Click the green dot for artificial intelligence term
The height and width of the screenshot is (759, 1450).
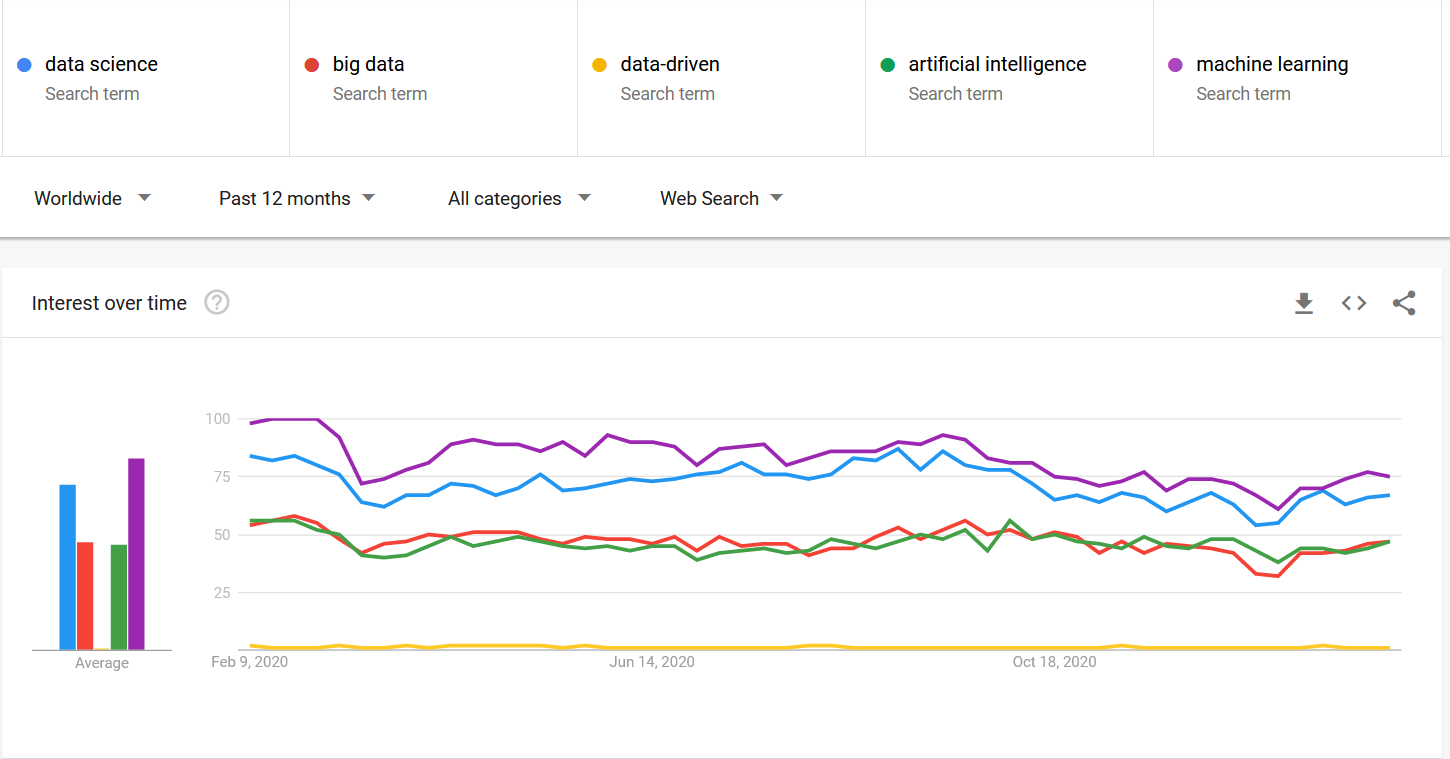pyautogui.click(x=888, y=64)
